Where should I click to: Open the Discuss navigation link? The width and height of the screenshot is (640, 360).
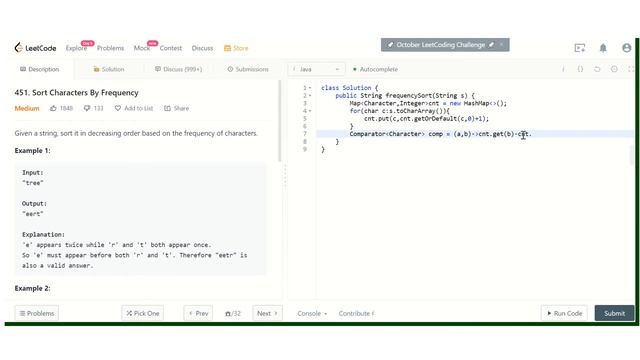[202, 48]
